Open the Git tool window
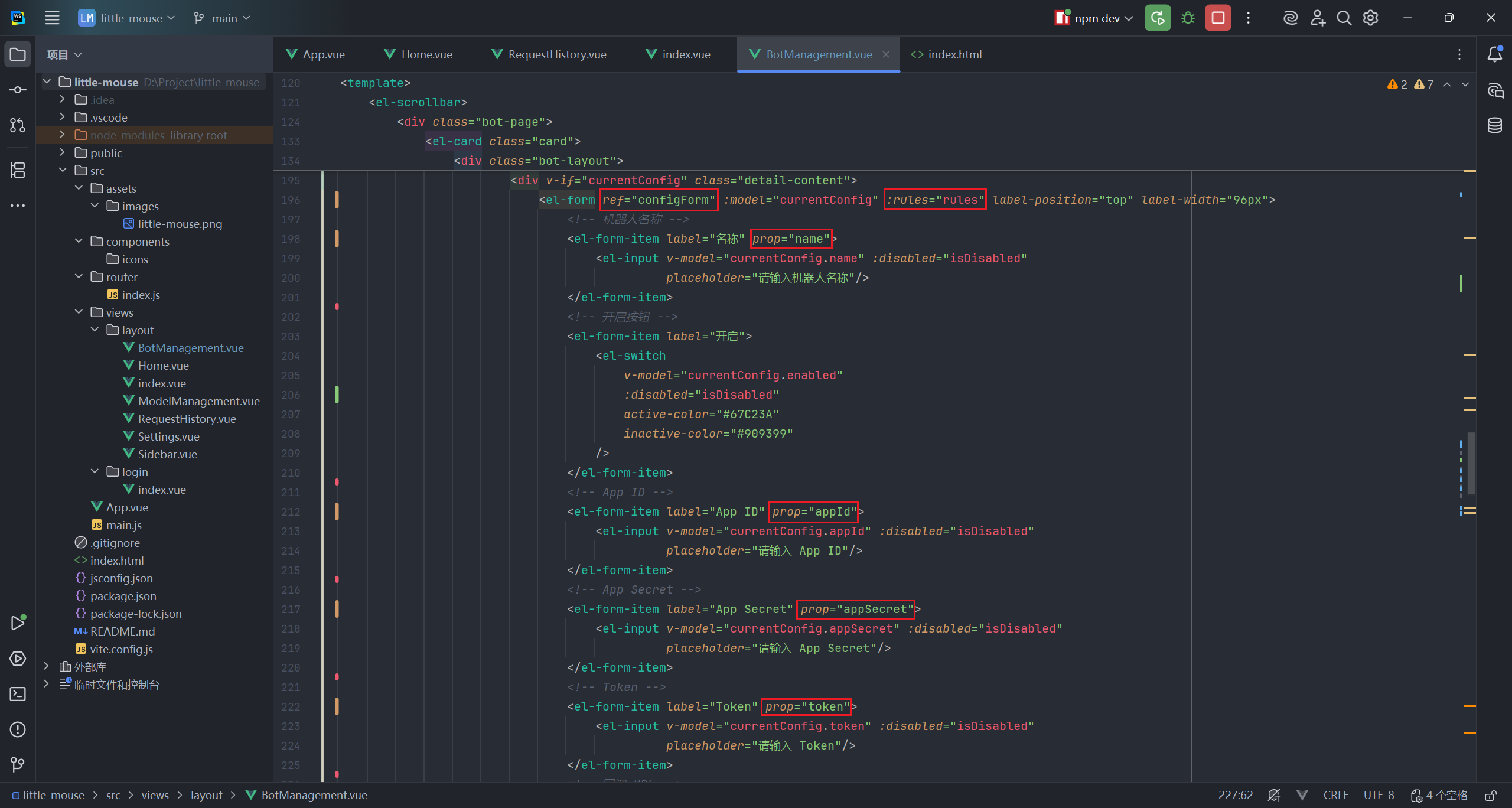 18,765
